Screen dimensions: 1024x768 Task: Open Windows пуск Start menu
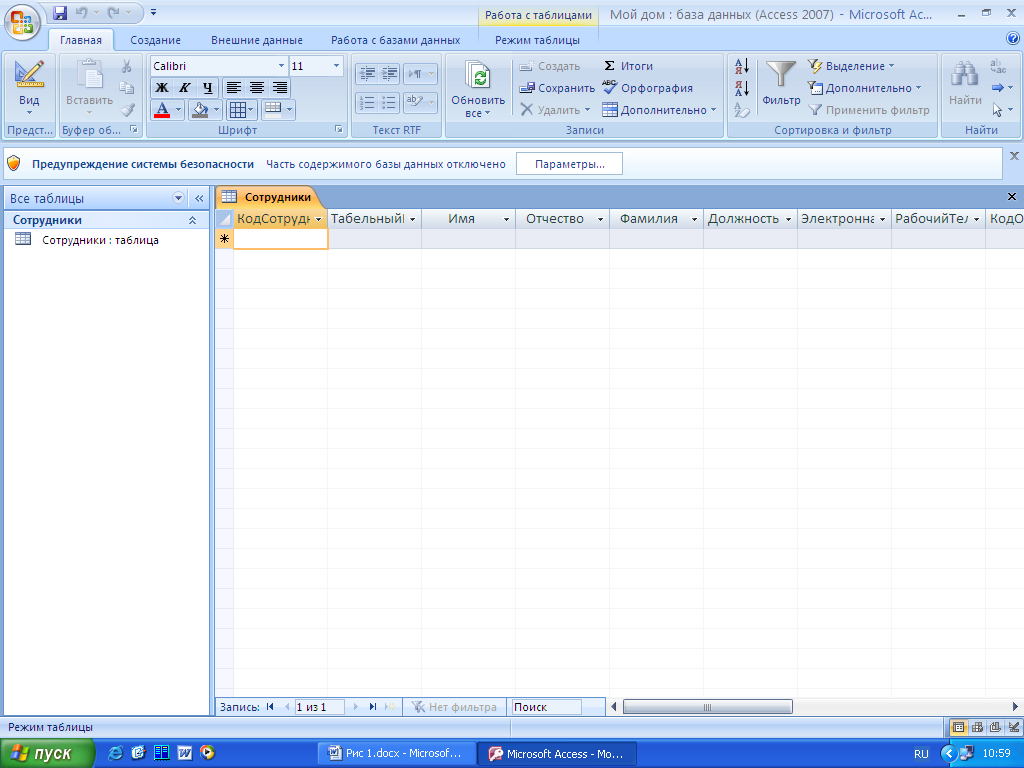click(x=47, y=754)
